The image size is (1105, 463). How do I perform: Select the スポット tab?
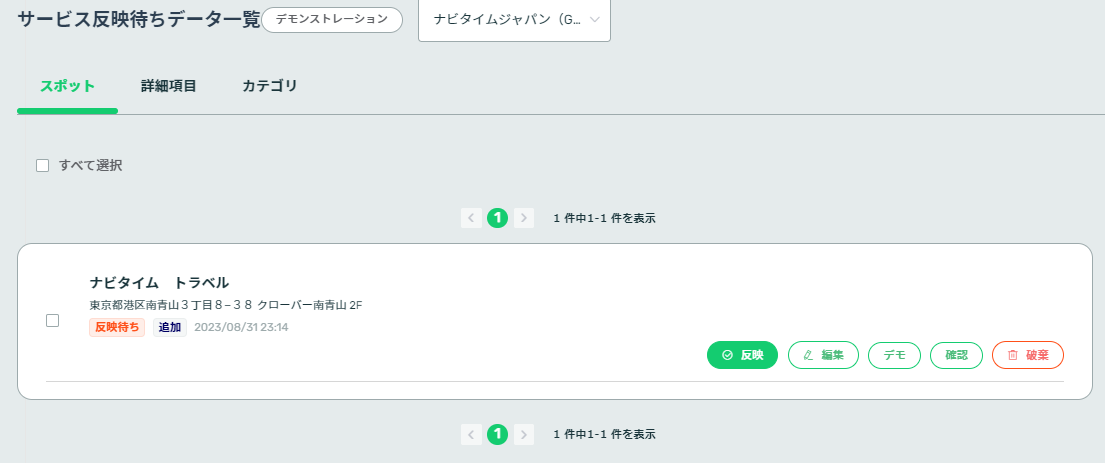click(68, 86)
